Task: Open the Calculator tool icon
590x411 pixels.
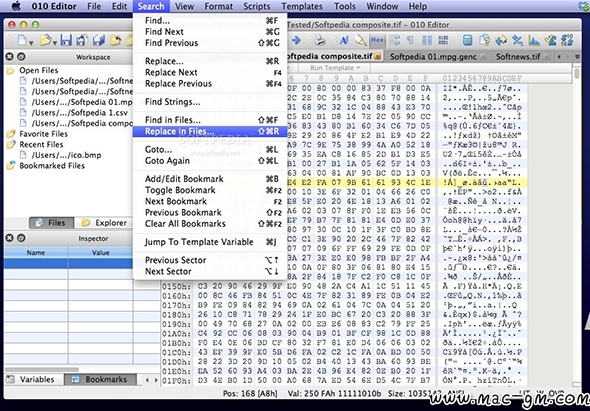Action: [x=467, y=40]
